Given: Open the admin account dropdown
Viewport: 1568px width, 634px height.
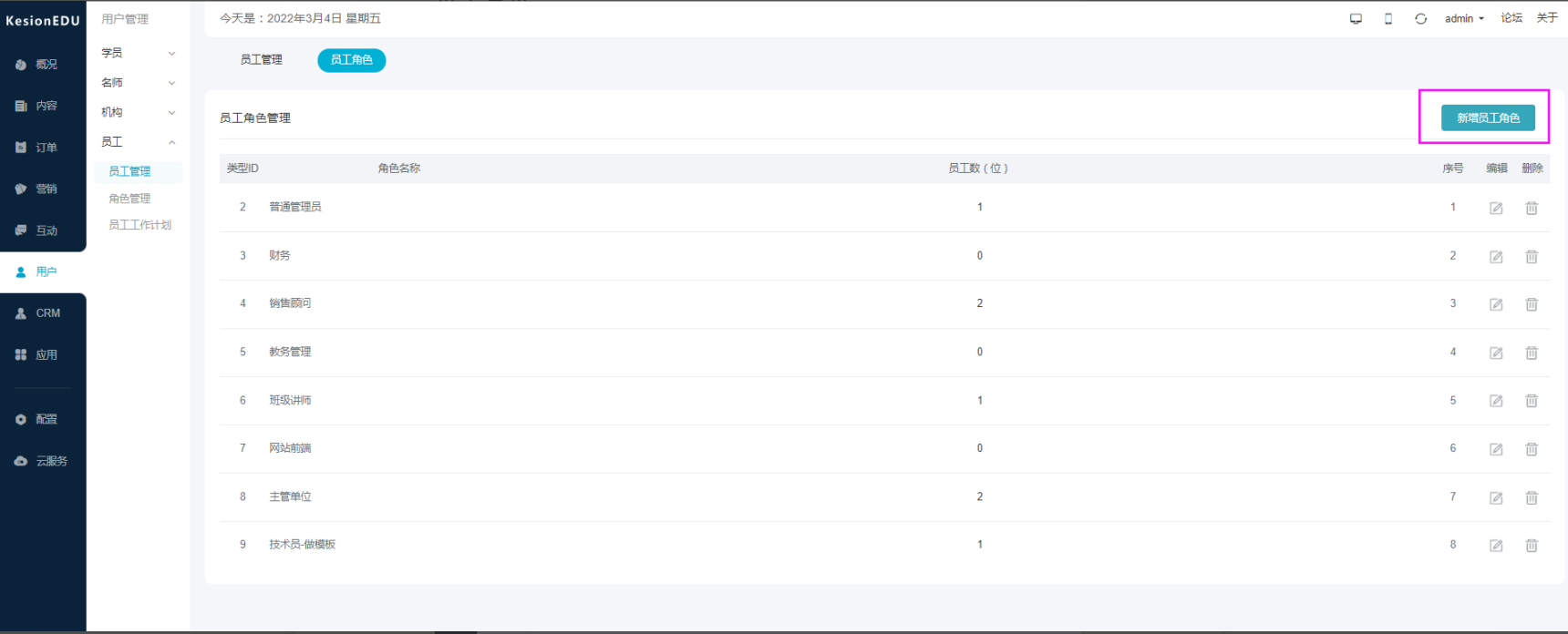Looking at the screenshot, I should 1464,18.
